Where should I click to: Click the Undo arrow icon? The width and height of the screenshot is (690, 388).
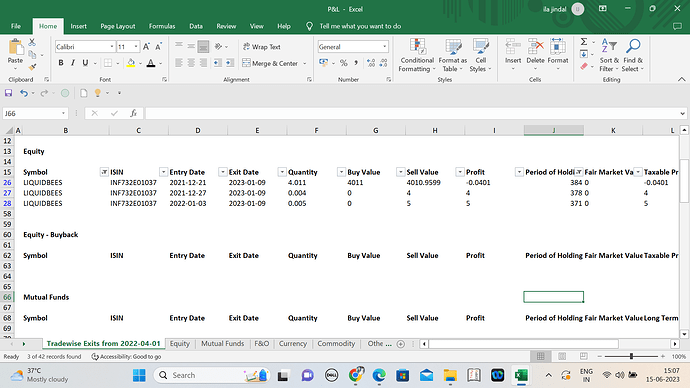(x=24, y=93)
